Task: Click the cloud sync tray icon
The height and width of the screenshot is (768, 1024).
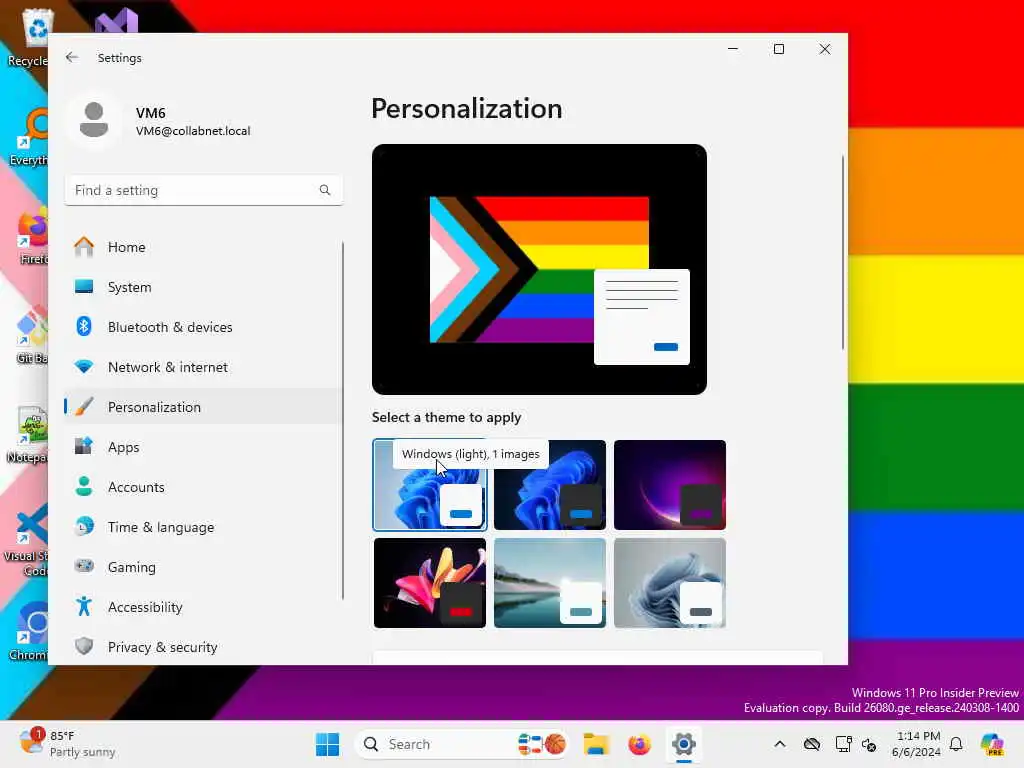Action: (x=812, y=744)
